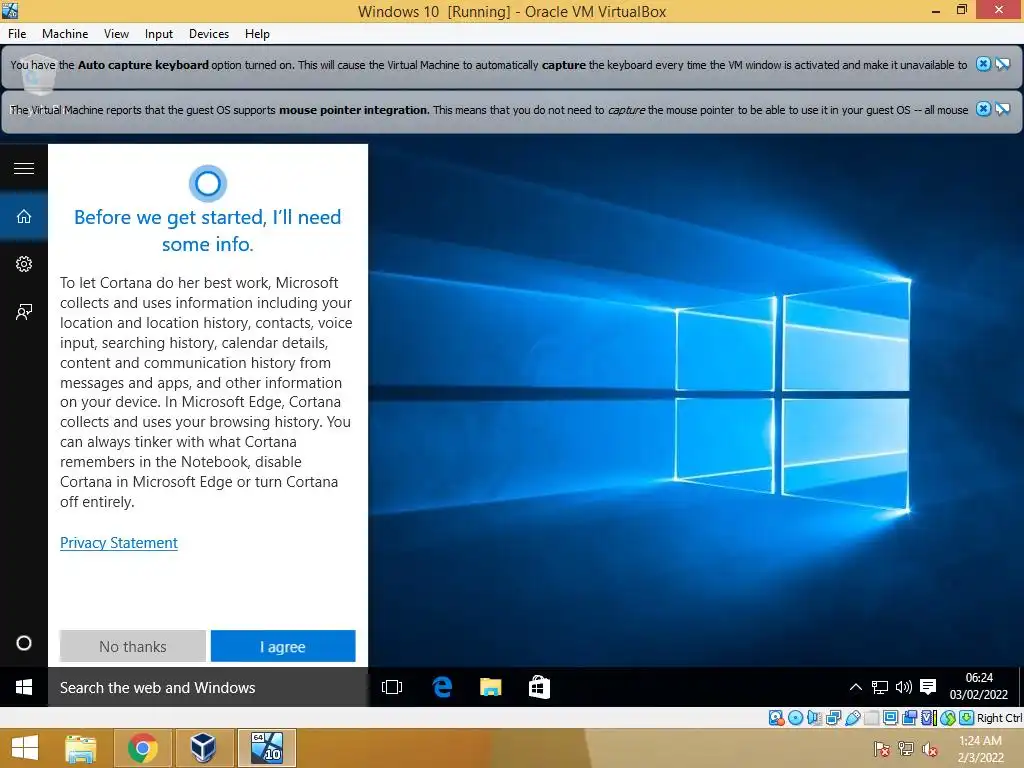Open the Help menu
The width and height of the screenshot is (1024, 768).
[257, 34]
